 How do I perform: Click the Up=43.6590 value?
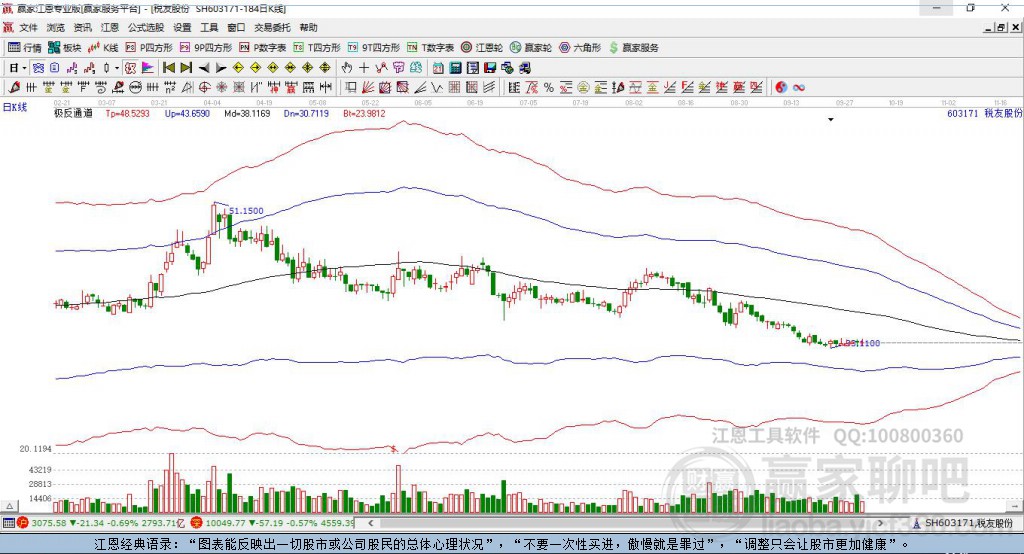pos(187,113)
